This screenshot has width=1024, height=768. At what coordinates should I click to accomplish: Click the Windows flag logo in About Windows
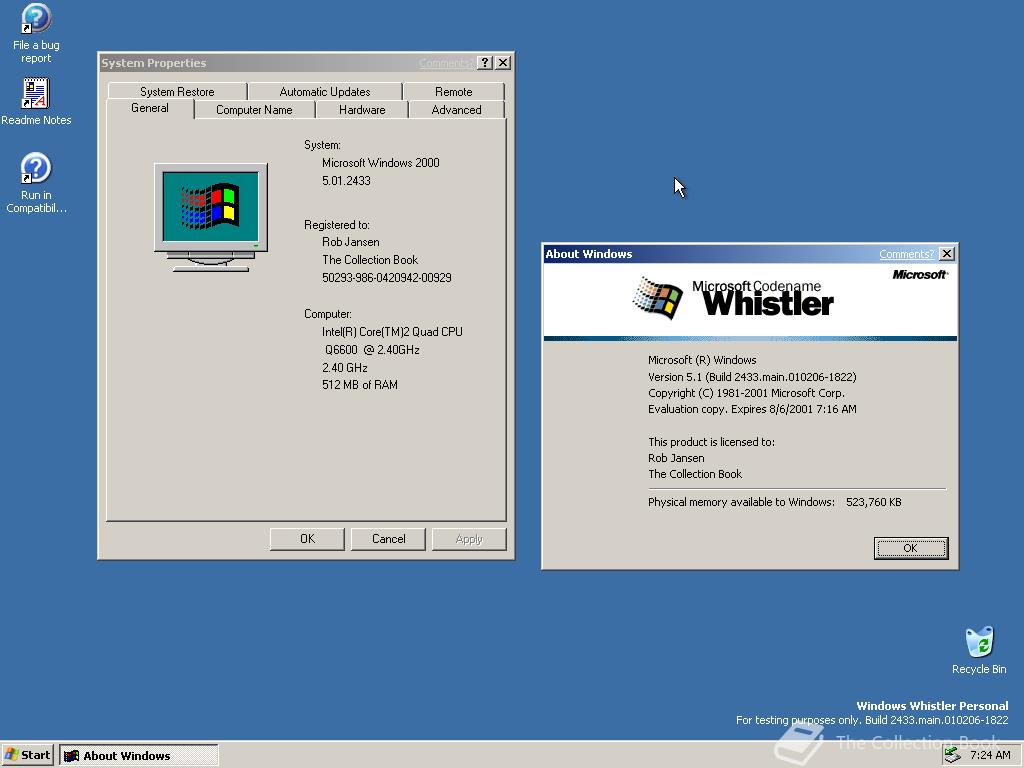(657, 298)
